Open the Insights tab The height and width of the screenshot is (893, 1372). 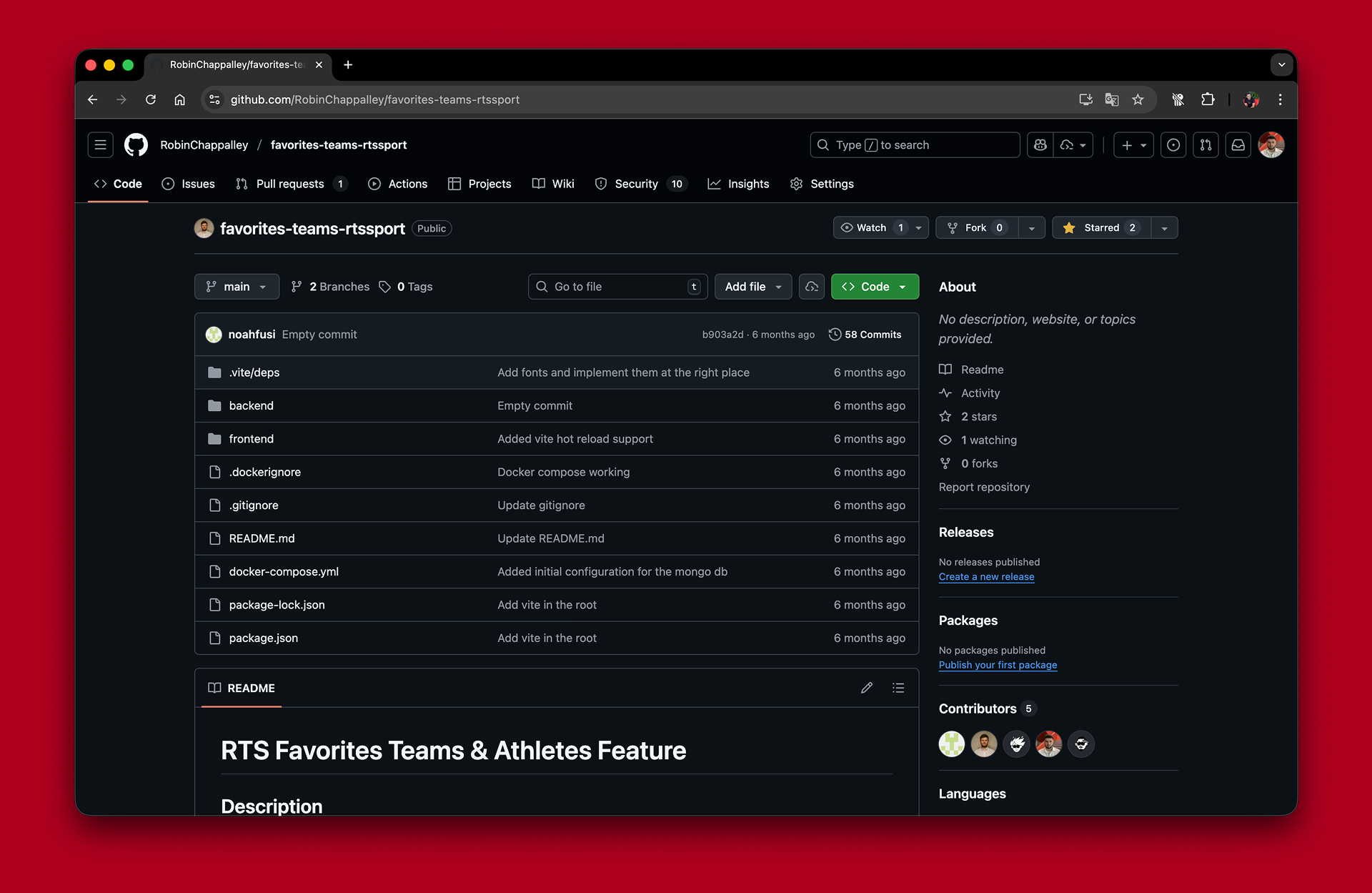click(747, 184)
